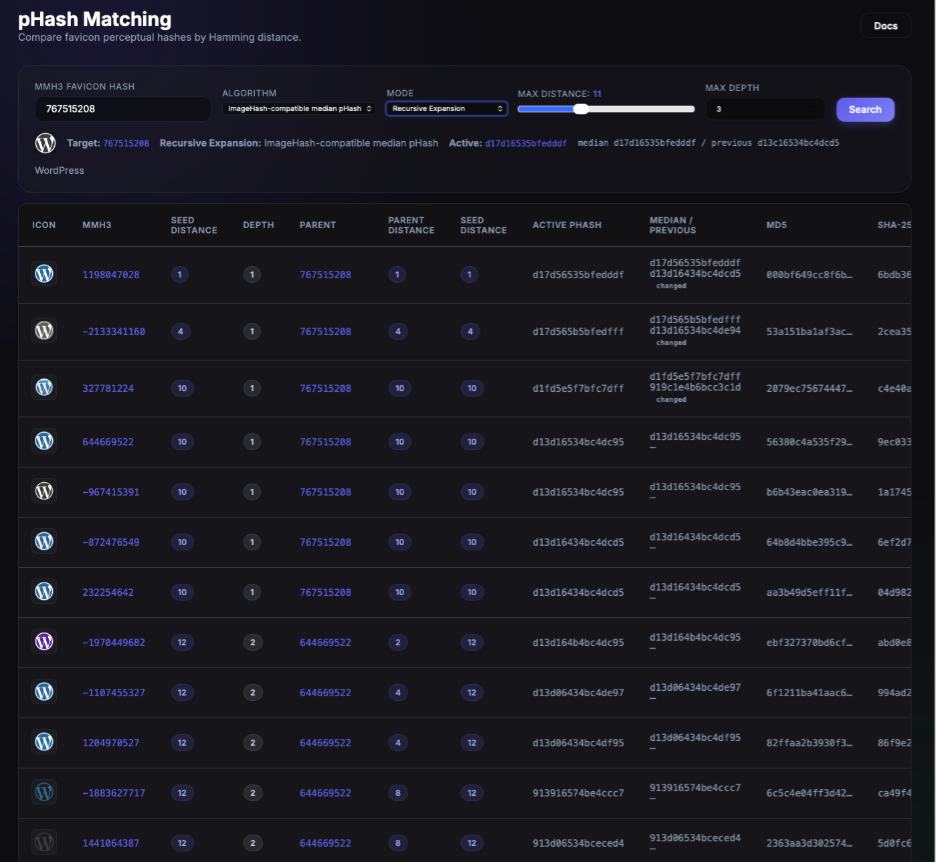936x862 pixels.
Task: Click seed distance badge 4 in row -2133341160
Action: pos(181,331)
